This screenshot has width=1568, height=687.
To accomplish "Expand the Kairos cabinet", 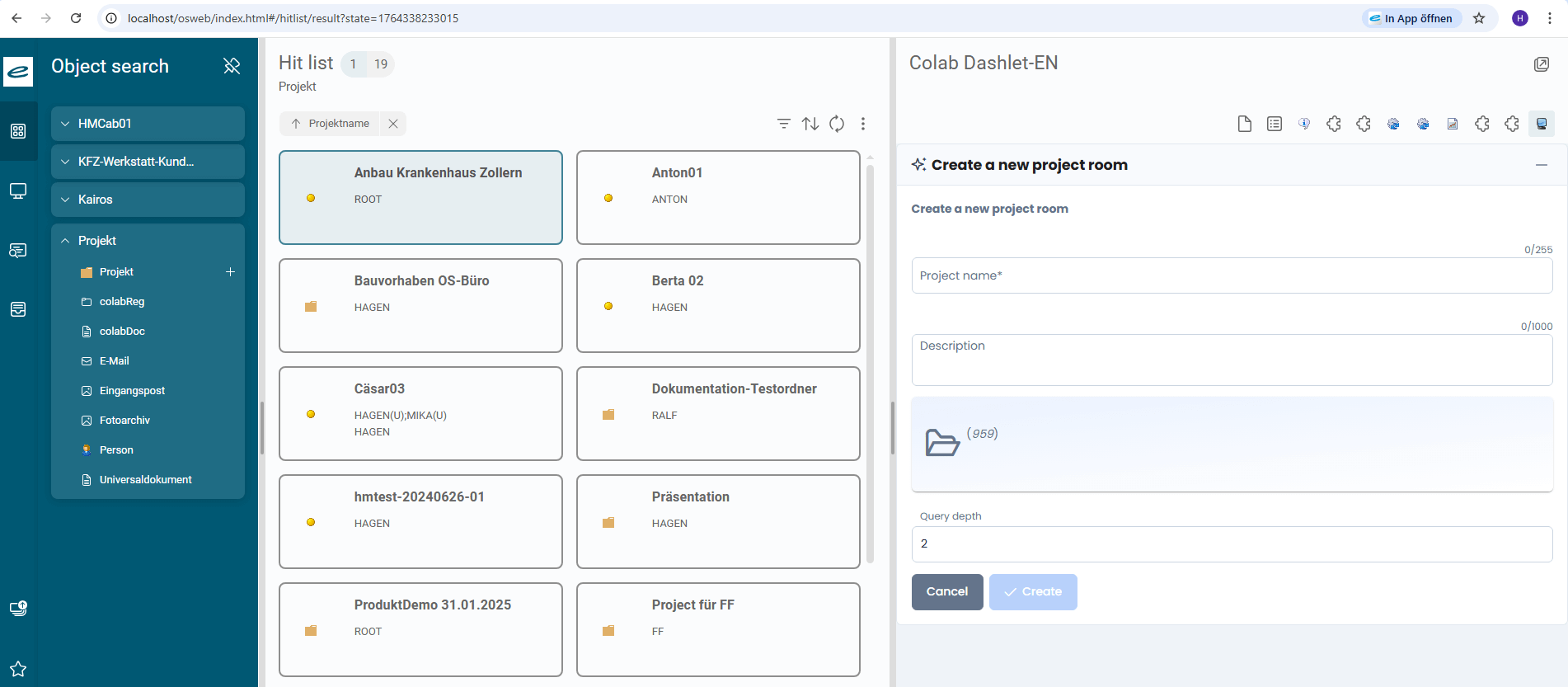I will [148, 200].
